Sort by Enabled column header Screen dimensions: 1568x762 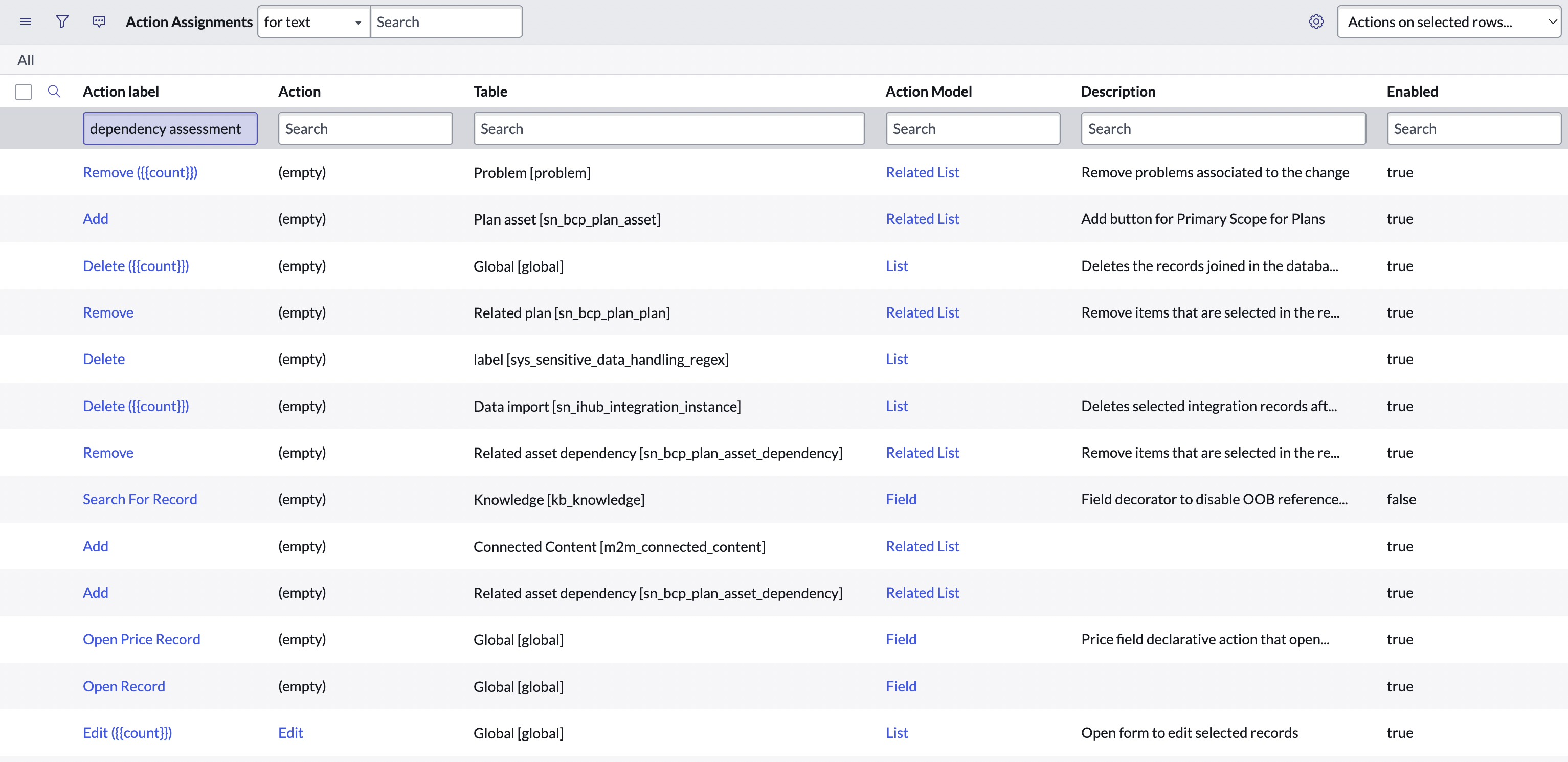point(1412,92)
